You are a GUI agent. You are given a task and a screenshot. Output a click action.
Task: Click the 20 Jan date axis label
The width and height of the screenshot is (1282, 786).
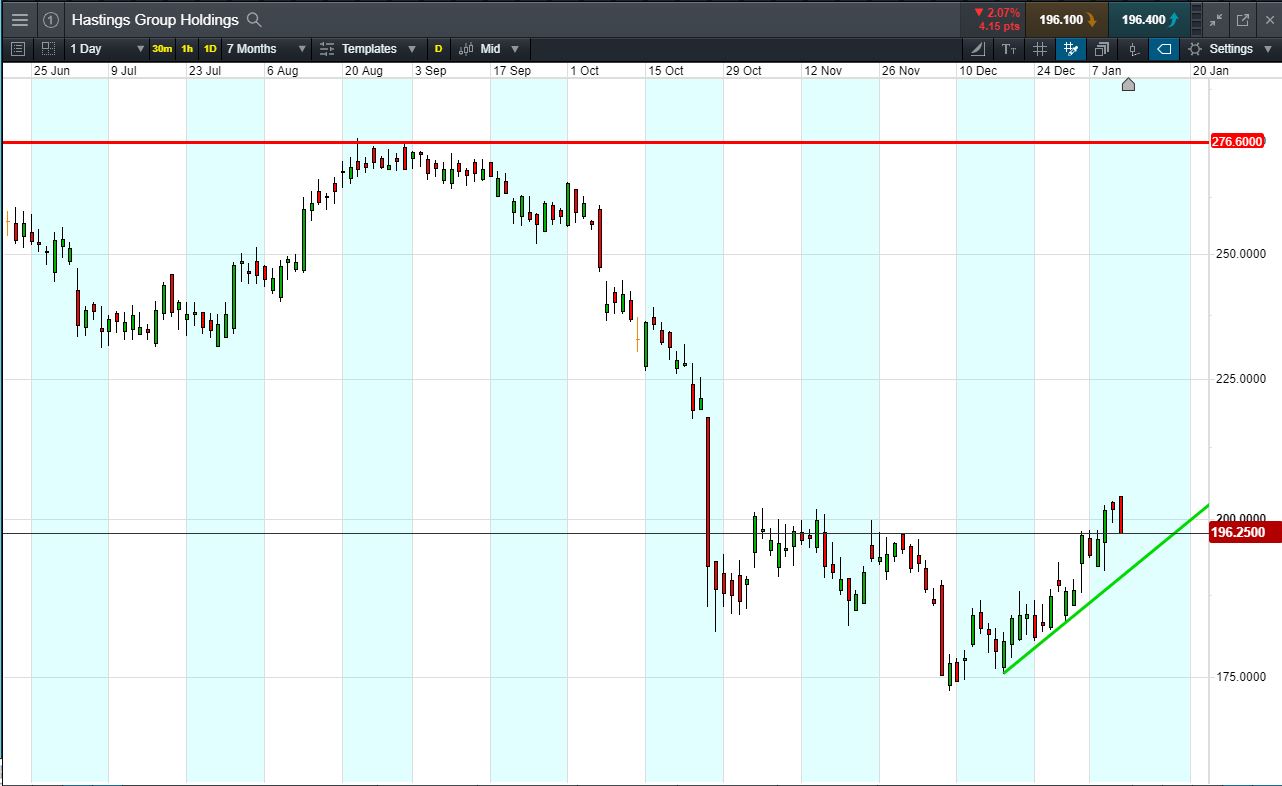click(1211, 71)
